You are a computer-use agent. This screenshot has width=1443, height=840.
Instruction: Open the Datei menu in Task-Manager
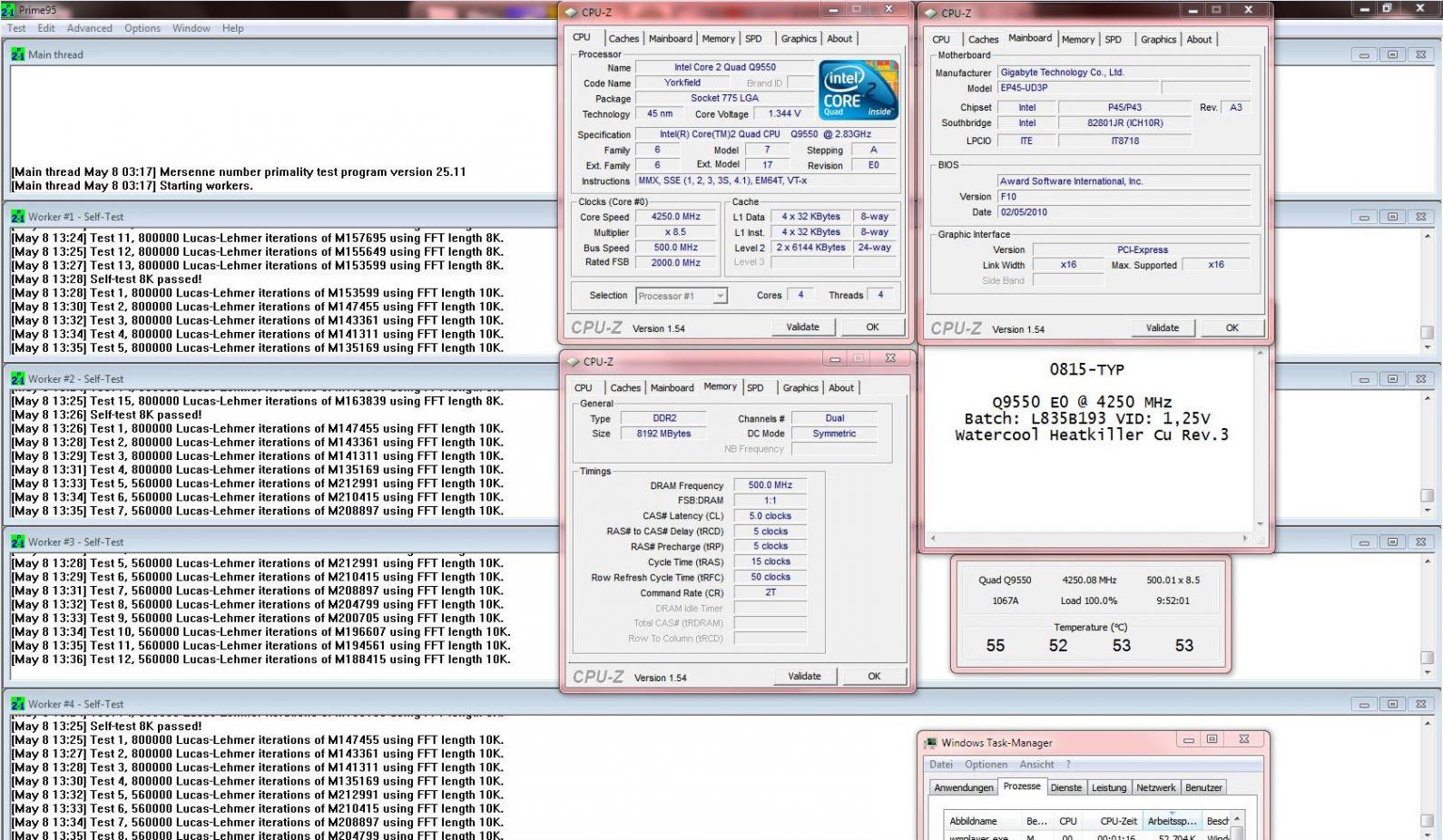pyautogui.click(x=941, y=765)
